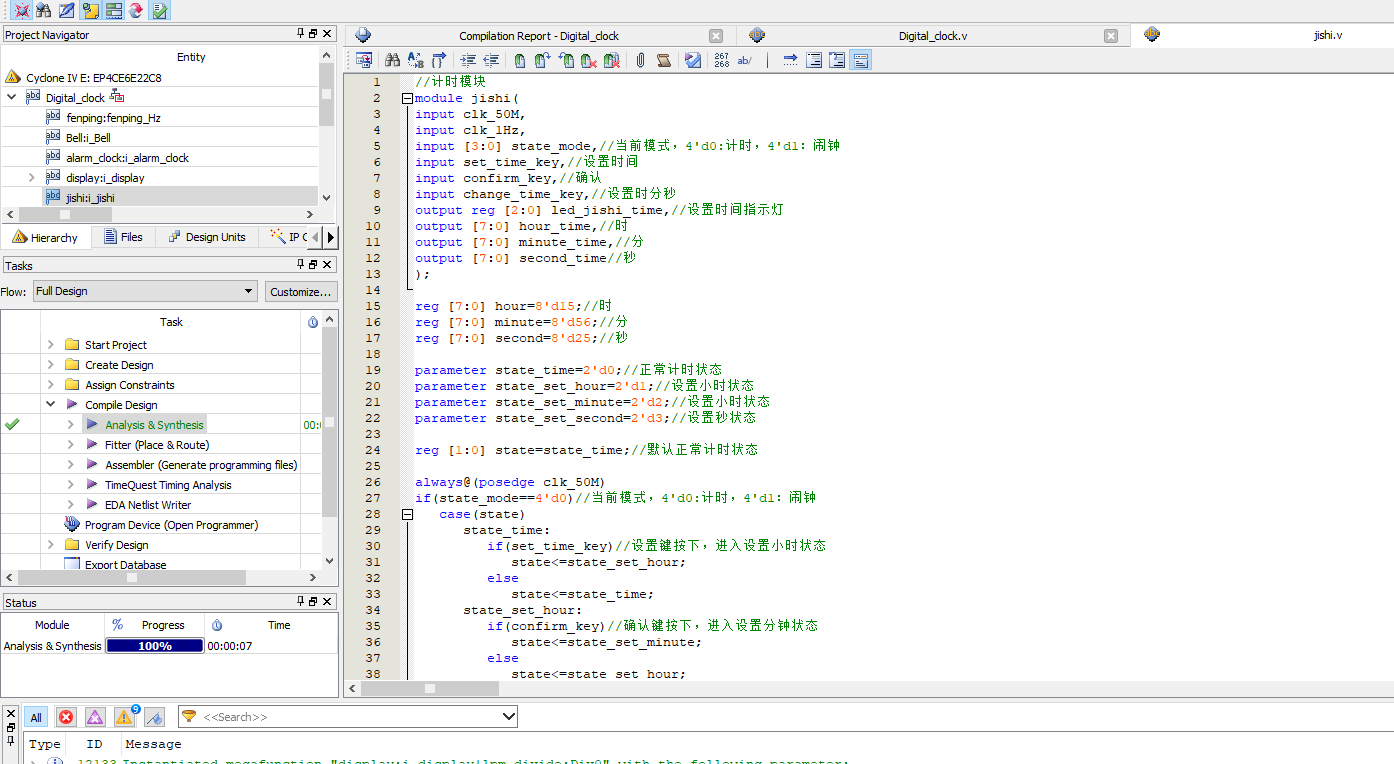Expand the Fitter (Place & Route) task
The width and height of the screenshot is (1394, 764).
[x=71, y=444]
